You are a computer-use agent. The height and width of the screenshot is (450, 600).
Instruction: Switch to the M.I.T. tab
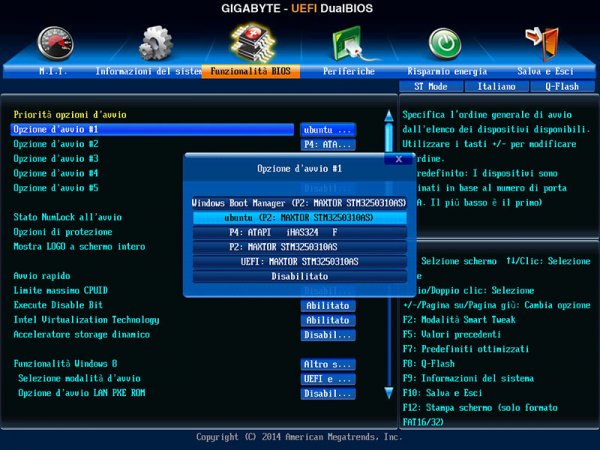pos(53,71)
